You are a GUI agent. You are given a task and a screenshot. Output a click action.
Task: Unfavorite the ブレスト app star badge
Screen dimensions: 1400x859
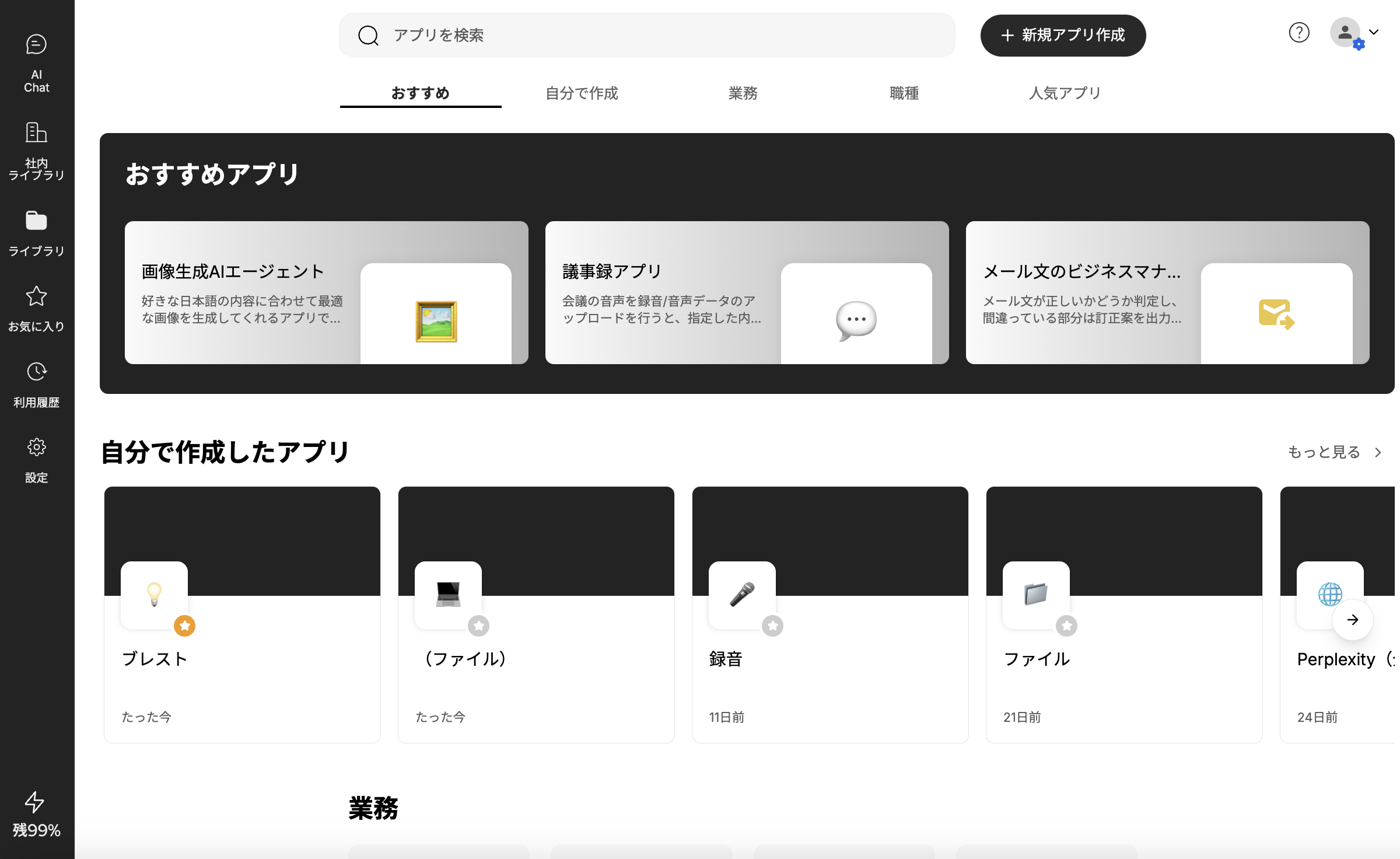point(184,626)
